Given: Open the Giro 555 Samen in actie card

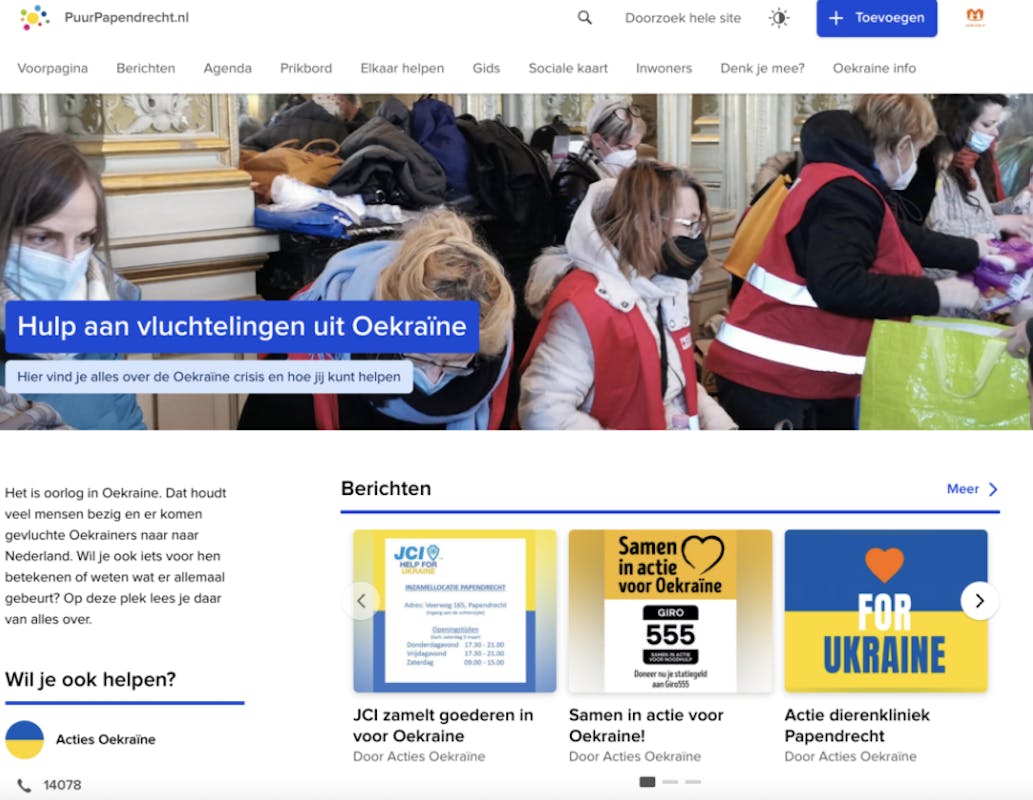Looking at the screenshot, I should pyautogui.click(x=670, y=611).
